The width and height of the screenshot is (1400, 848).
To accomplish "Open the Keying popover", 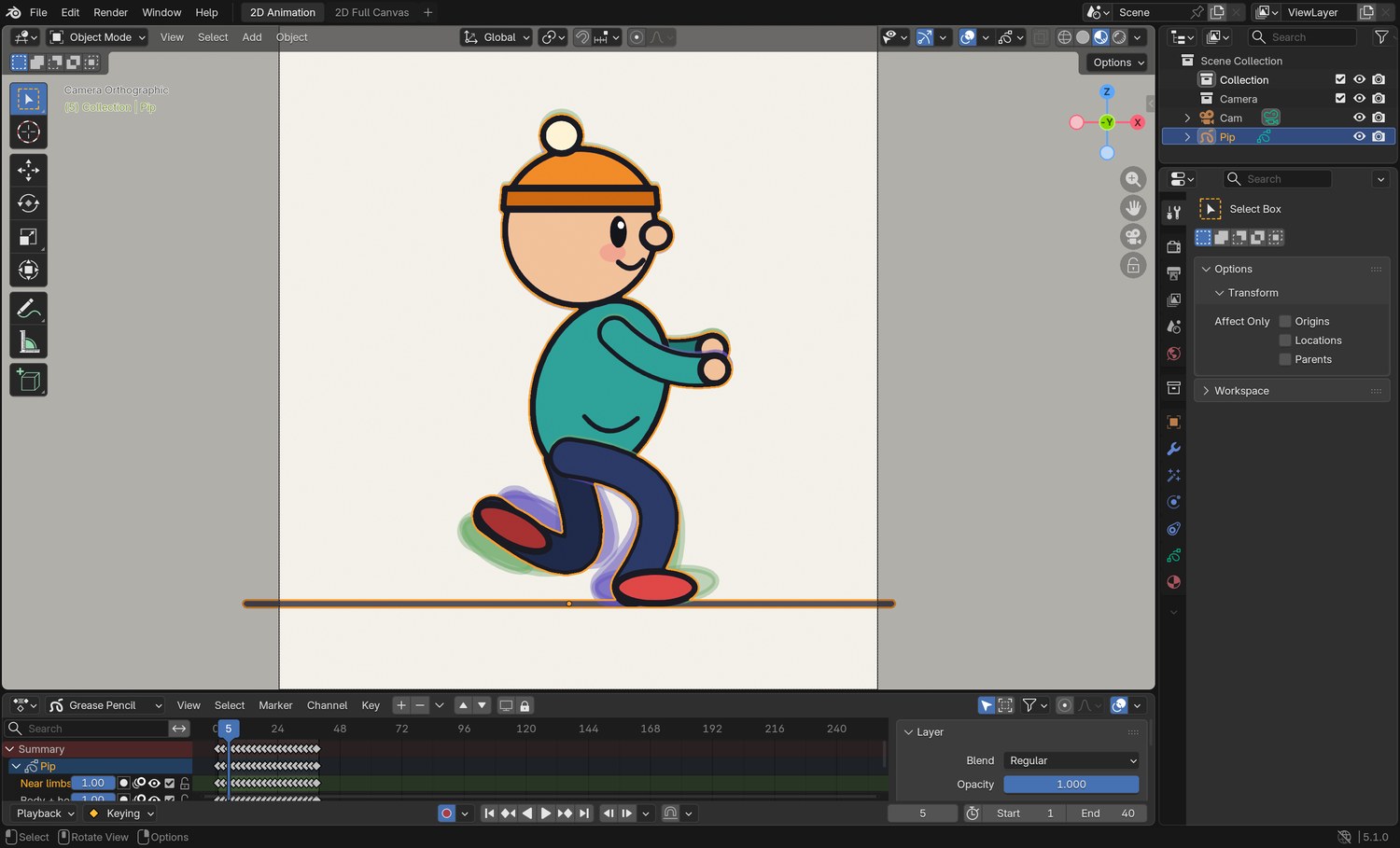I will coord(120,813).
